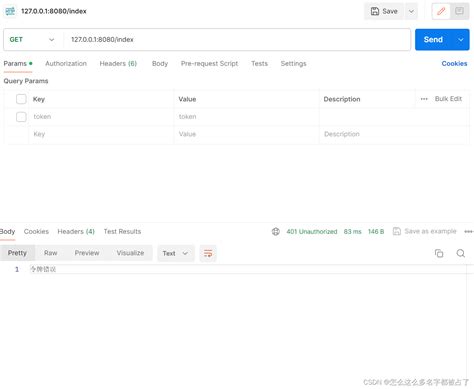Switch to the request Body tab
Viewport: 474px width, 389px height.
tap(160, 64)
